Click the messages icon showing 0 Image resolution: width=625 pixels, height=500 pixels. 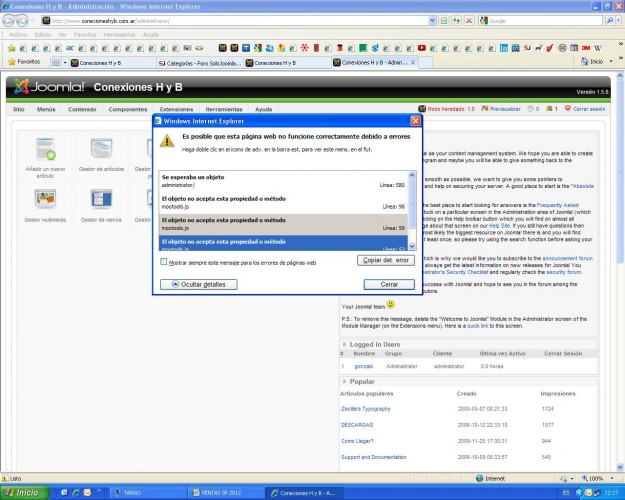point(531,108)
